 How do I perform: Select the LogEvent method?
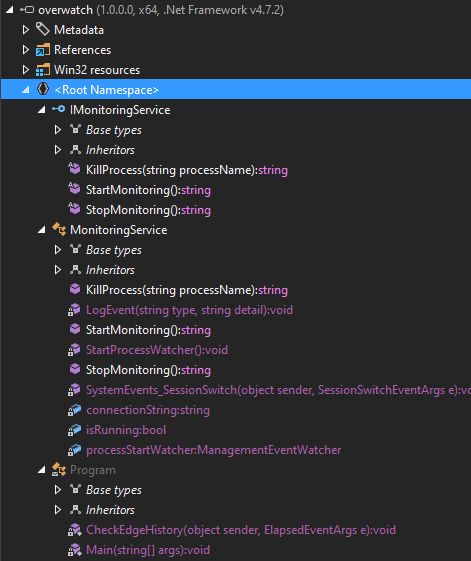[189, 310]
